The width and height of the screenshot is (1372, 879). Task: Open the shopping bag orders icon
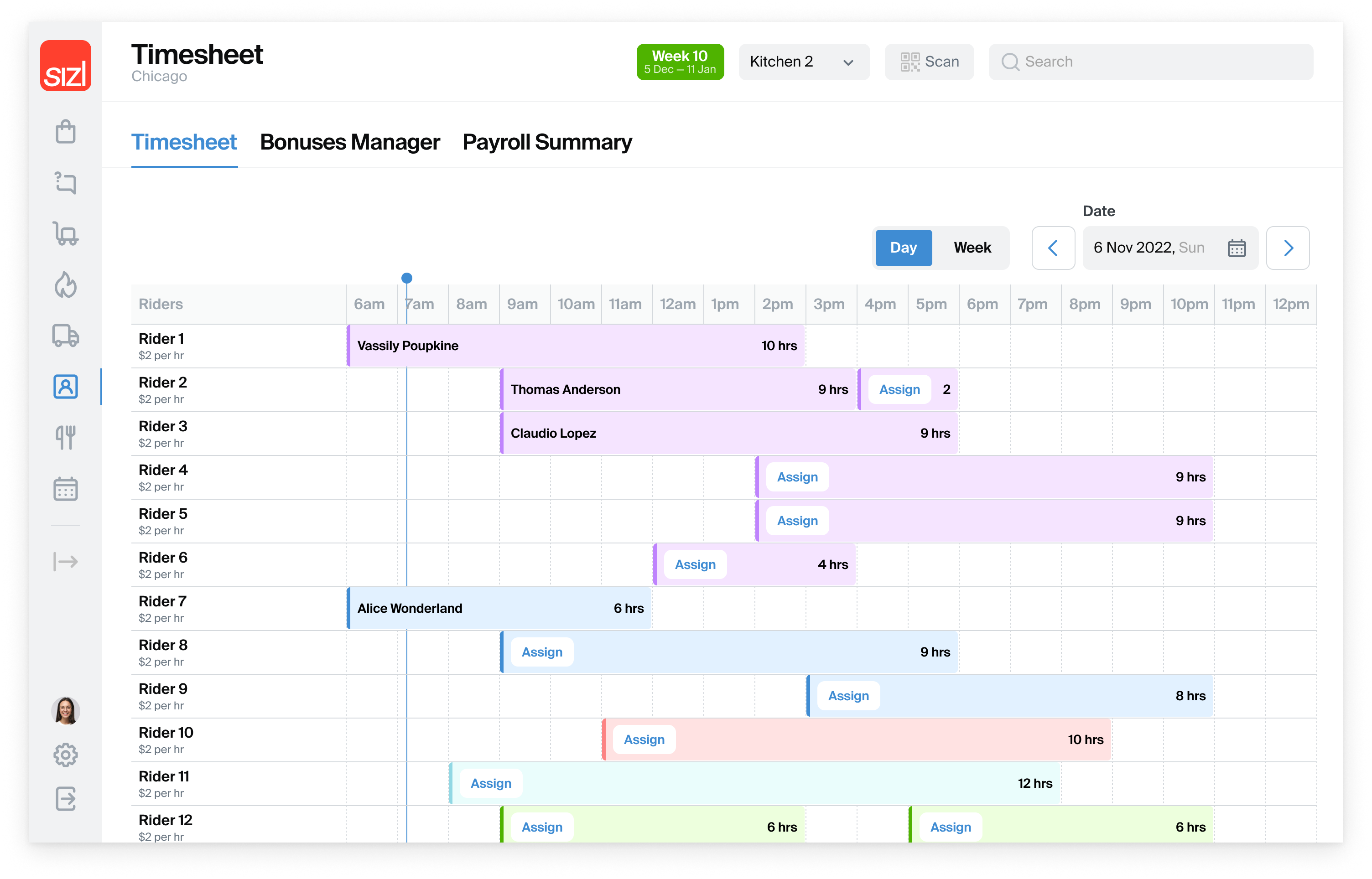pyautogui.click(x=66, y=132)
